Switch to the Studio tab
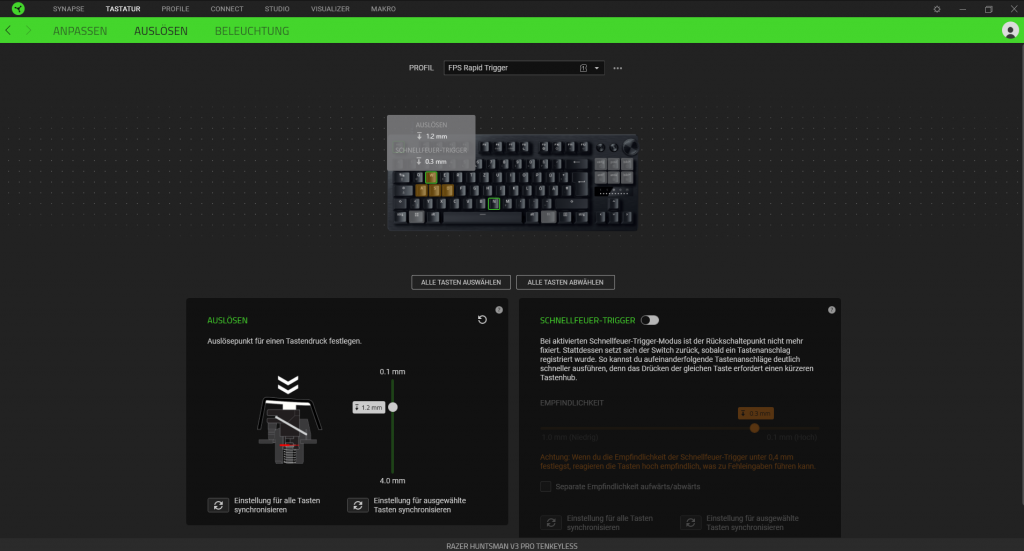 [x=277, y=9]
